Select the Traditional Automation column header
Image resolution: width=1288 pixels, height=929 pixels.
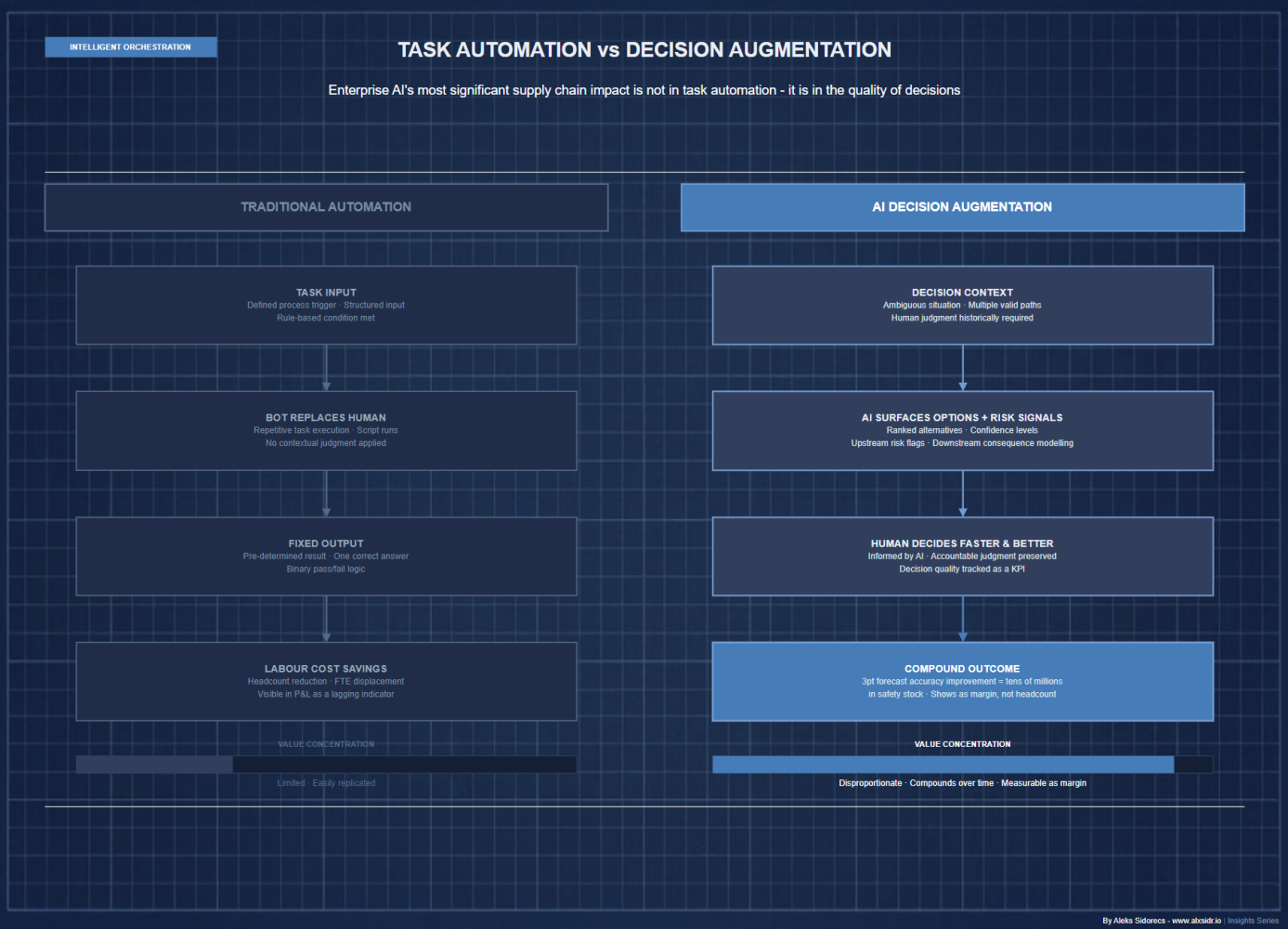(x=326, y=207)
